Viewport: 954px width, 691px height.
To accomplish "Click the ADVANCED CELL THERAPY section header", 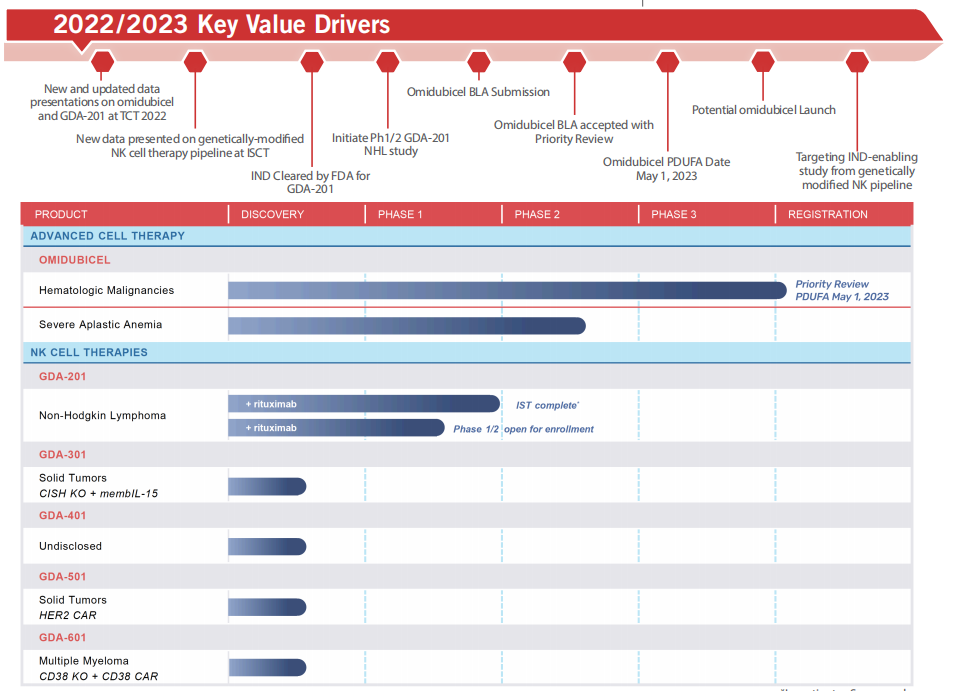I will tap(107, 236).
